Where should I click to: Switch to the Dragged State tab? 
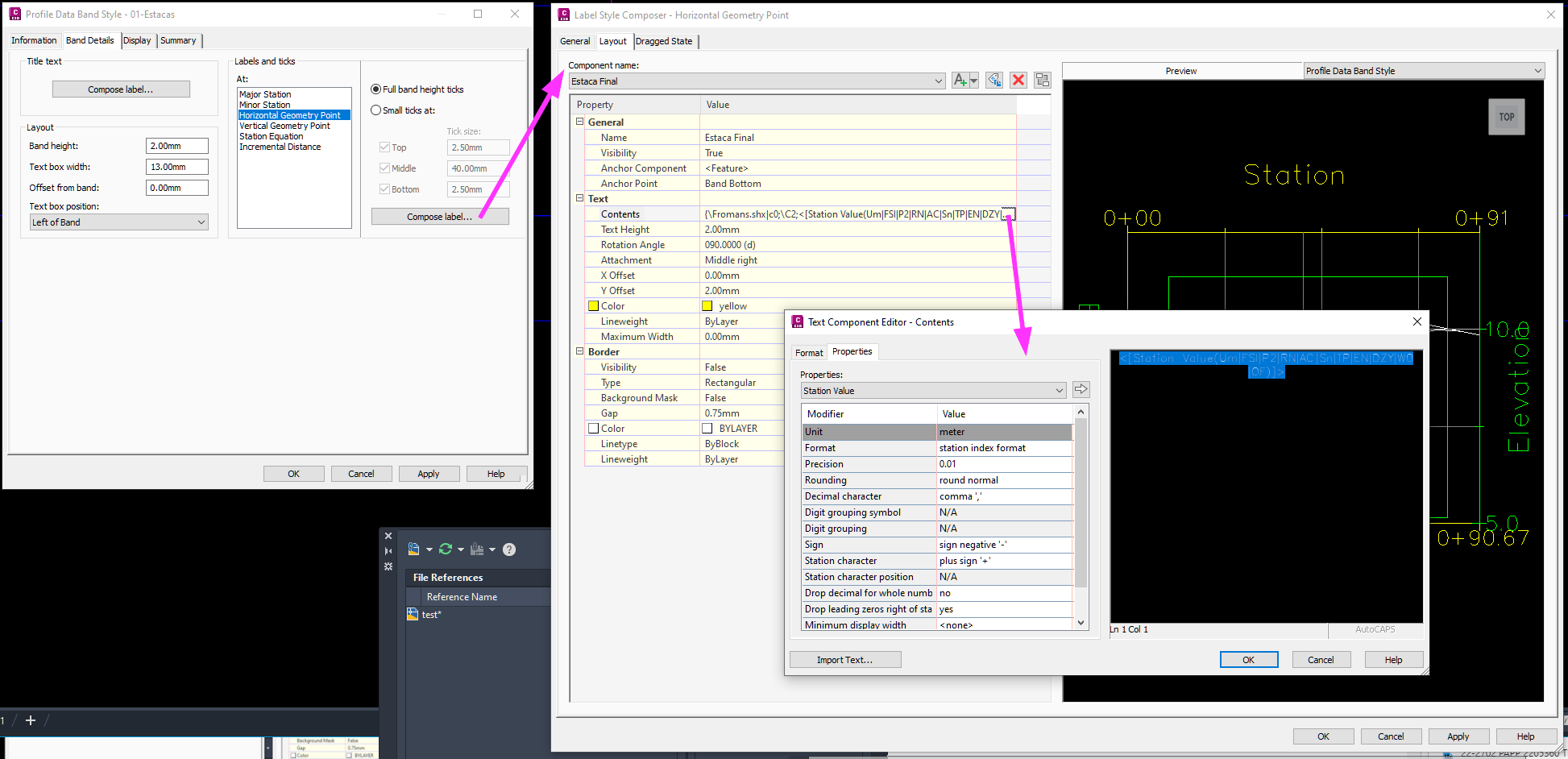tap(664, 41)
